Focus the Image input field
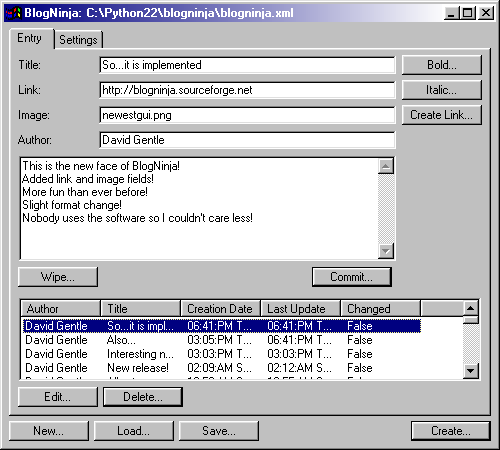This screenshot has height=450, width=500. pyautogui.click(x=247, y=115)
